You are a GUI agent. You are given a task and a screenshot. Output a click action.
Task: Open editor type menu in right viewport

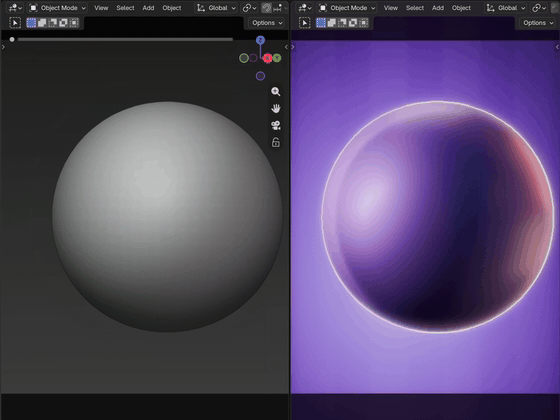click(305, 8)
